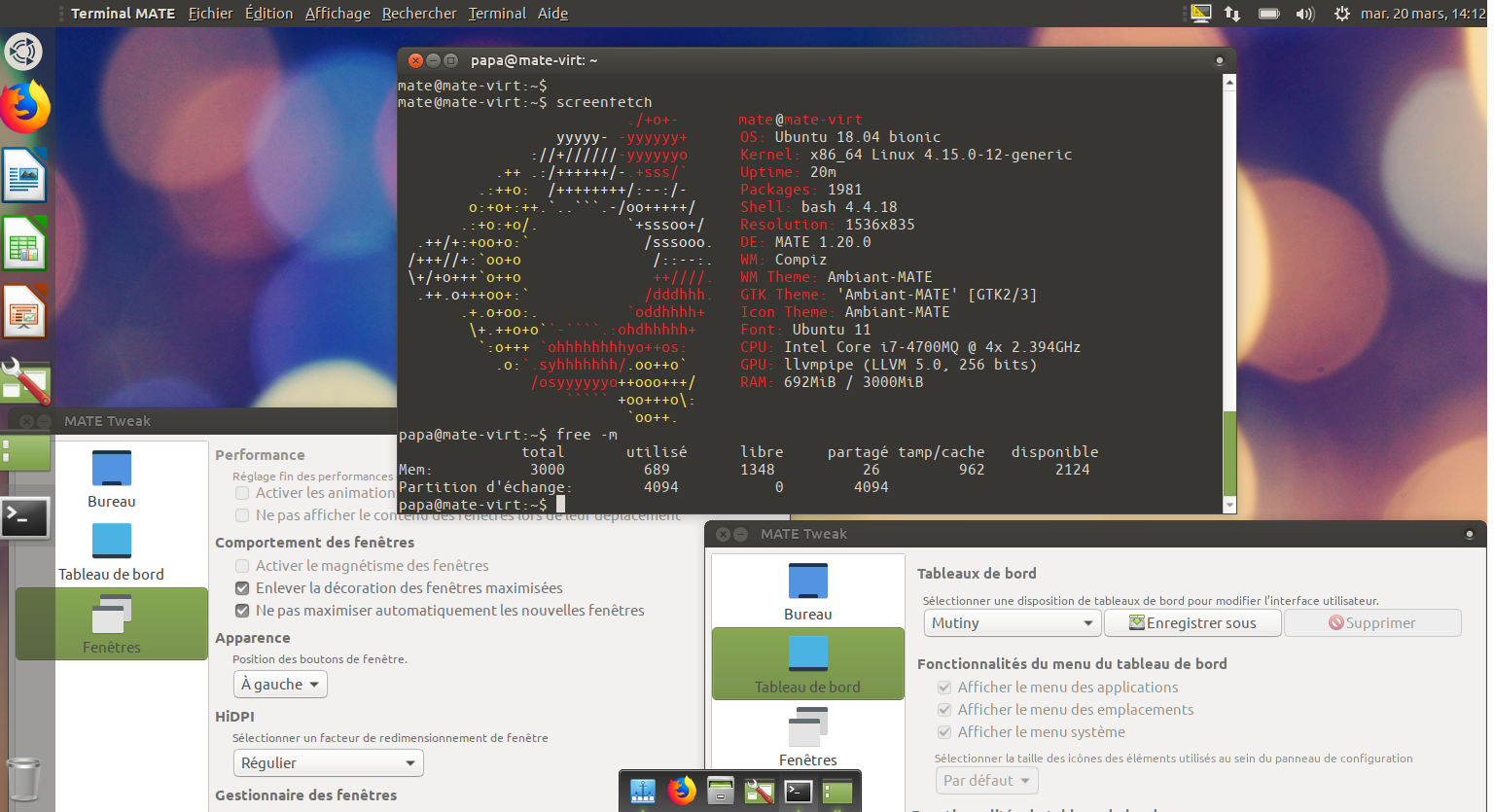Select Fenêtres category in background MATE Tweak

pyautogui.click(x=112, y=623)
